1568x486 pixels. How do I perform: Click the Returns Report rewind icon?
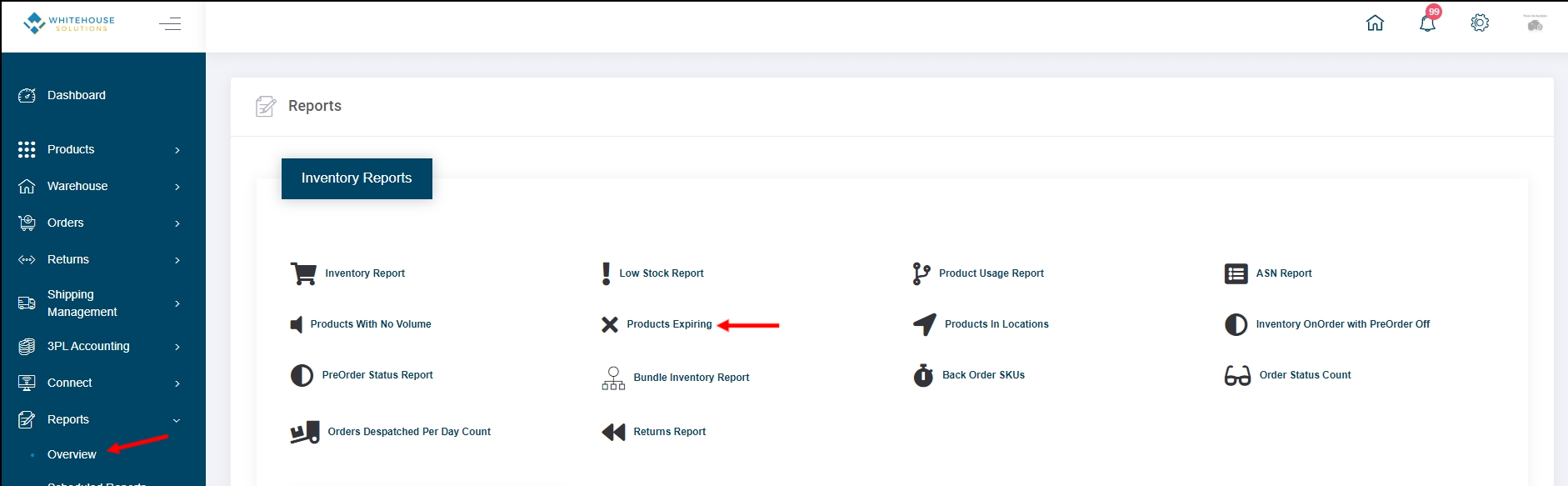pos(613,432)
